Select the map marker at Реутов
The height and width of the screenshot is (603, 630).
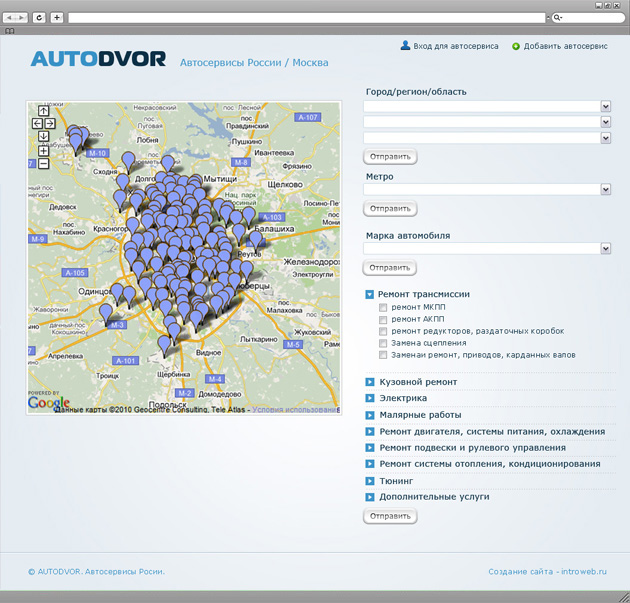(x=256, y=242)
